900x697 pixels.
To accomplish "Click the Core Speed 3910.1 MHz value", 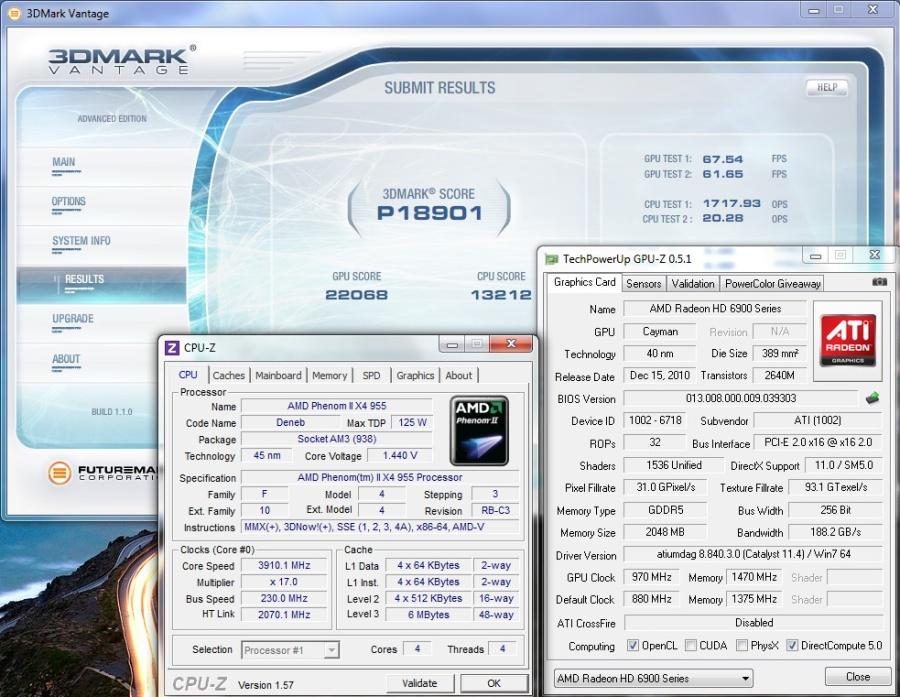I will [x=284, y=566].
